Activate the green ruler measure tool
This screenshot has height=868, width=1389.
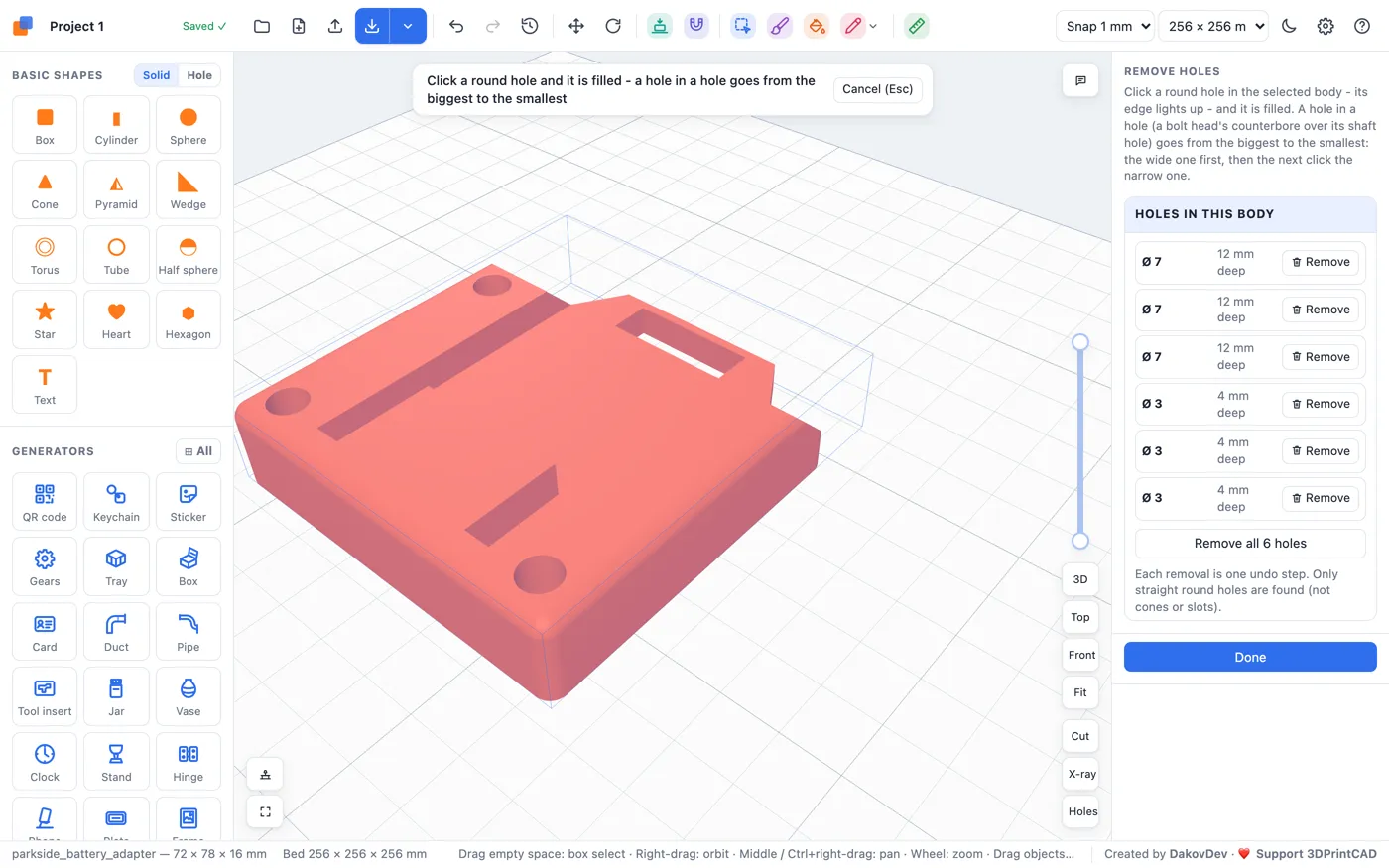(x=917, y=26)
